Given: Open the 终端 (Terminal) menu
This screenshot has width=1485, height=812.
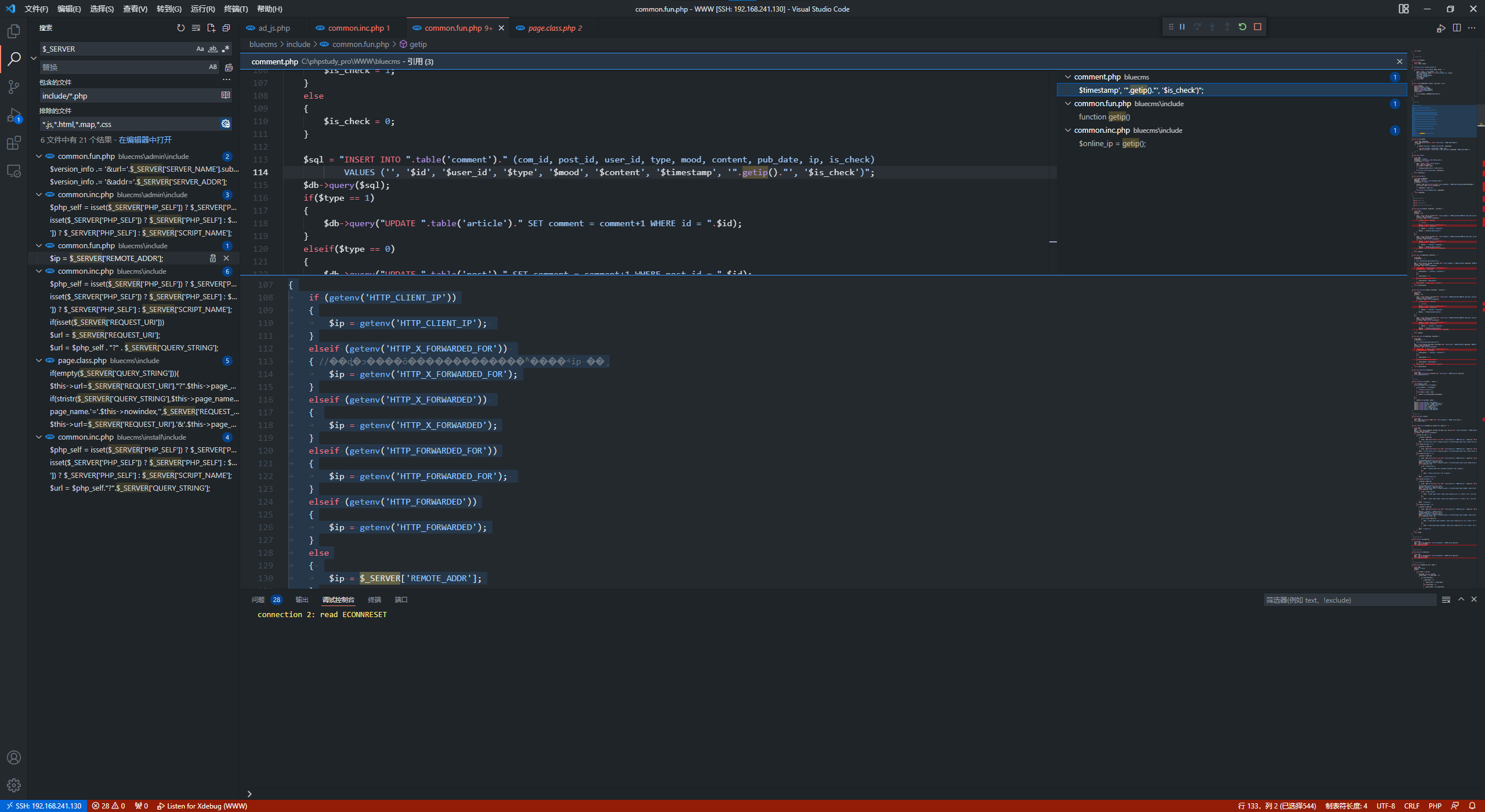Looking at the screenshot, I should tap(236, 9).
